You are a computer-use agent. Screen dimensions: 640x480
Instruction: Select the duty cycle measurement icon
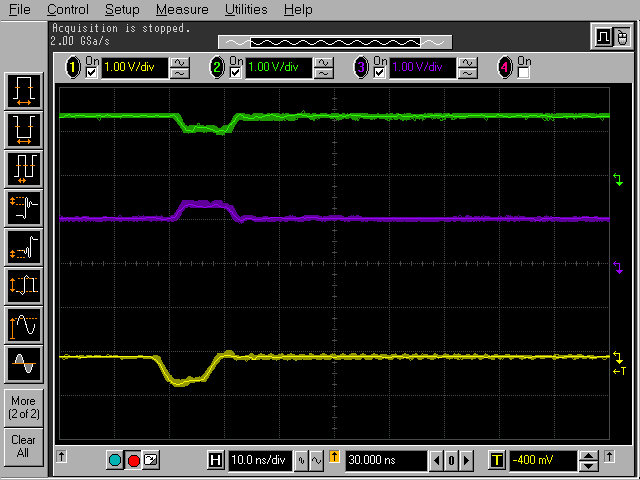point(23,169)
